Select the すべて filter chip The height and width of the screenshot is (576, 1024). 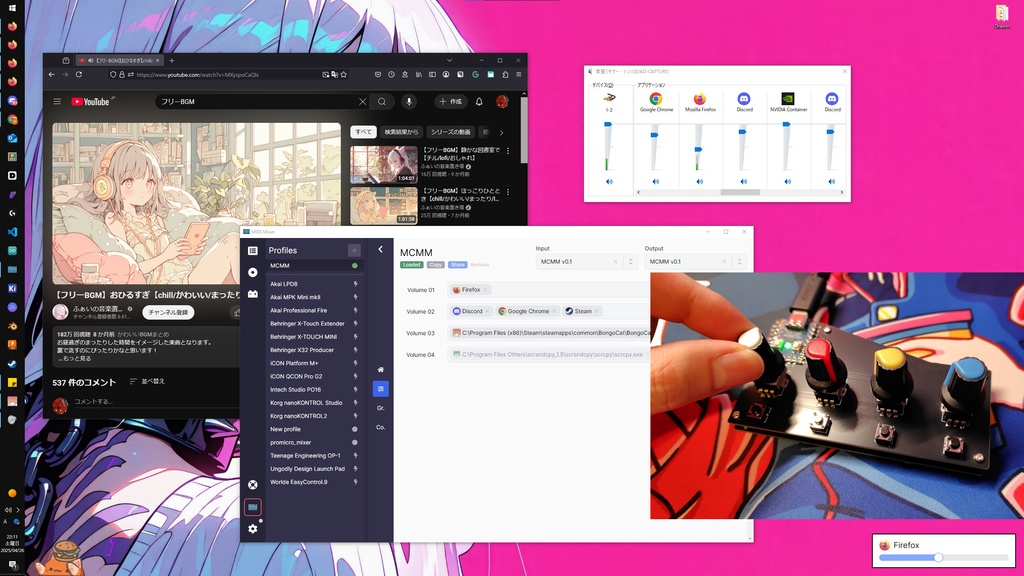pyautogui.click(x=364, y=132)
